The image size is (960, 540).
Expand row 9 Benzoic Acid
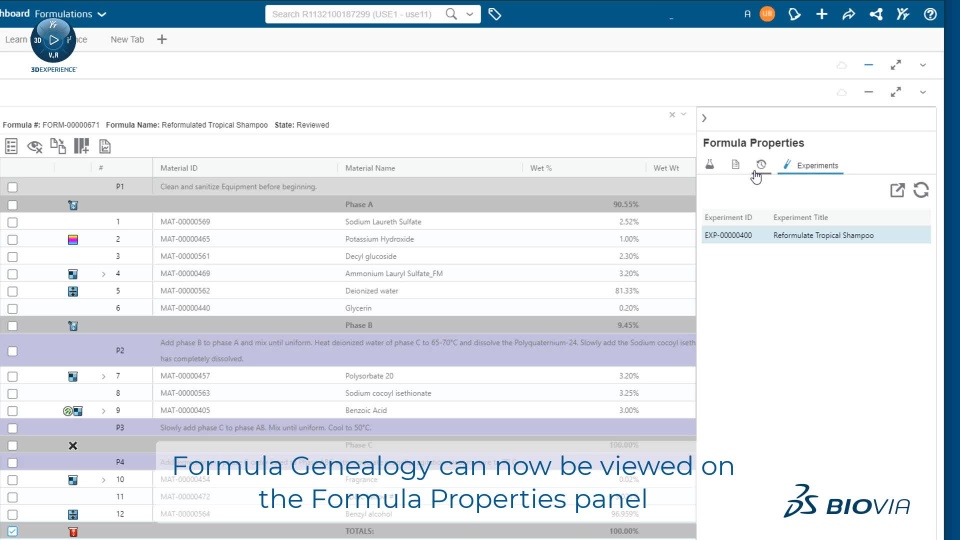click(x=103, y=411)
